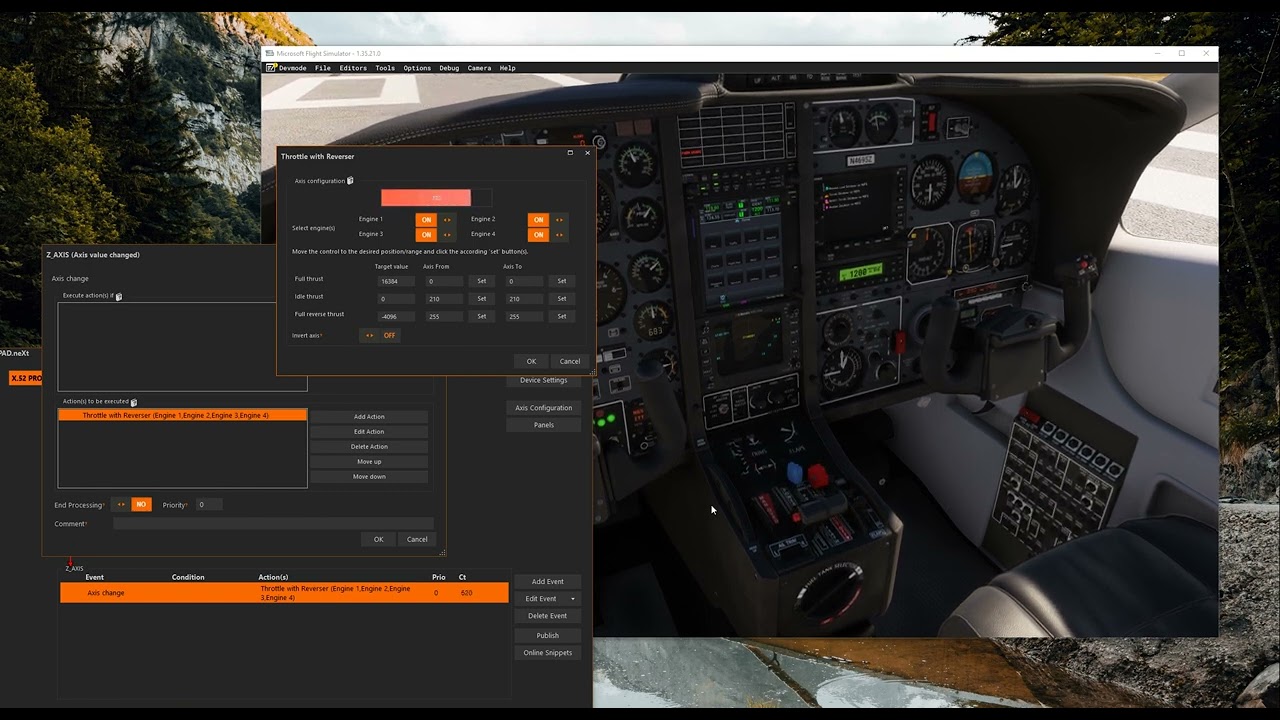Click OK in the Z_AXIS dialog
Viewport: 1280px width, 720px height.
(378, 539)
